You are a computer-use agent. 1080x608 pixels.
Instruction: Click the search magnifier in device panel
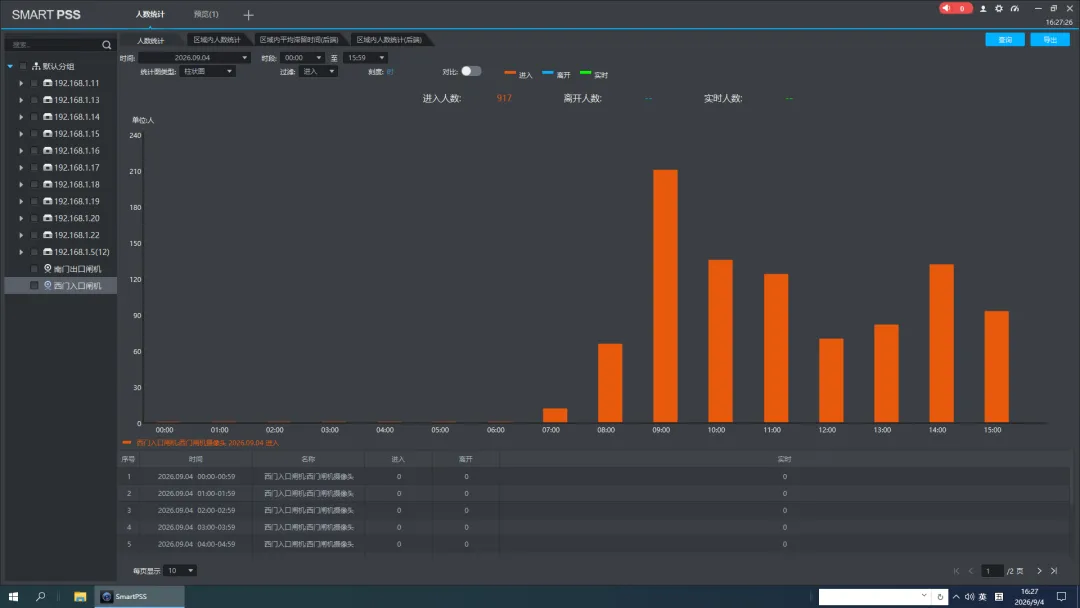(x=106, y=45)
